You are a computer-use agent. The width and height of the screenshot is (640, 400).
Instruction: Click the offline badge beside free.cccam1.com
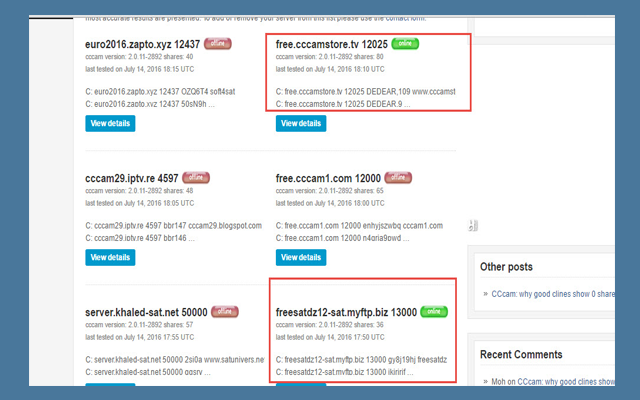click(398, 178)
